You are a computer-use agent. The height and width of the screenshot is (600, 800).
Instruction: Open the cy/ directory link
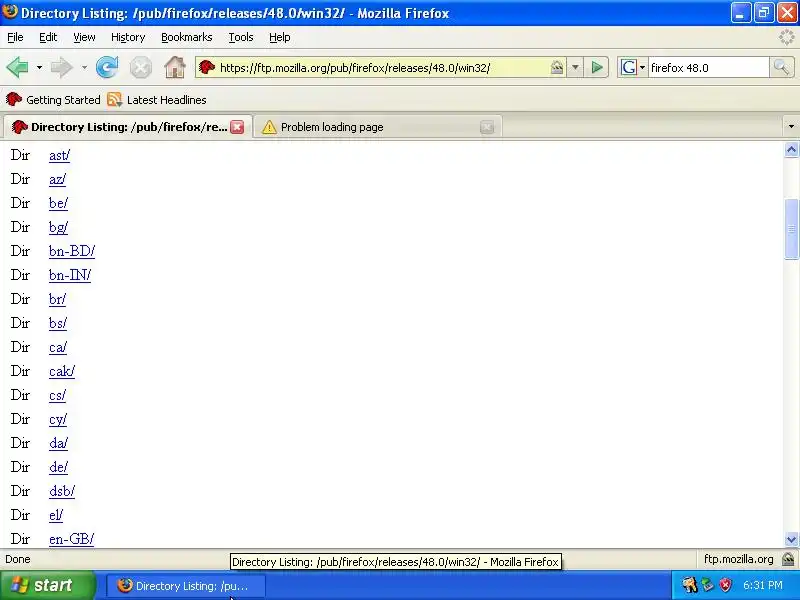coord(58,419)
